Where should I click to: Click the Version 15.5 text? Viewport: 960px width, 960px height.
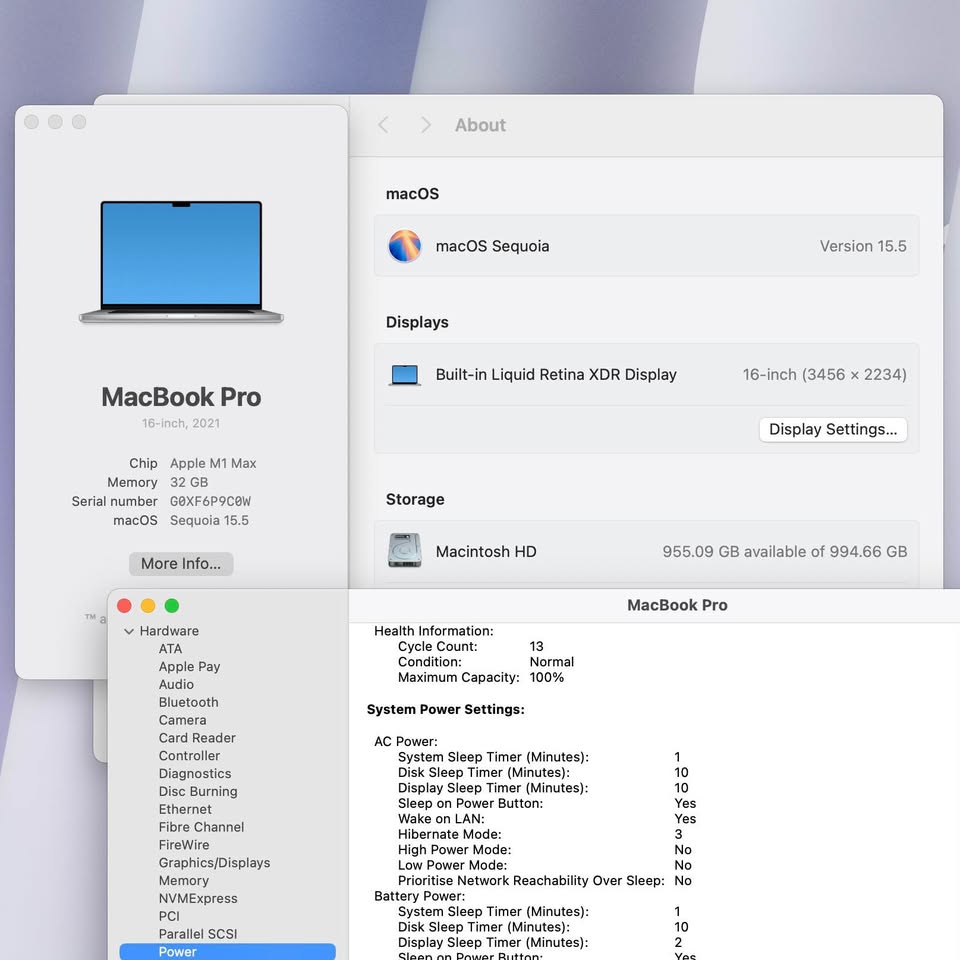point(863,246)
